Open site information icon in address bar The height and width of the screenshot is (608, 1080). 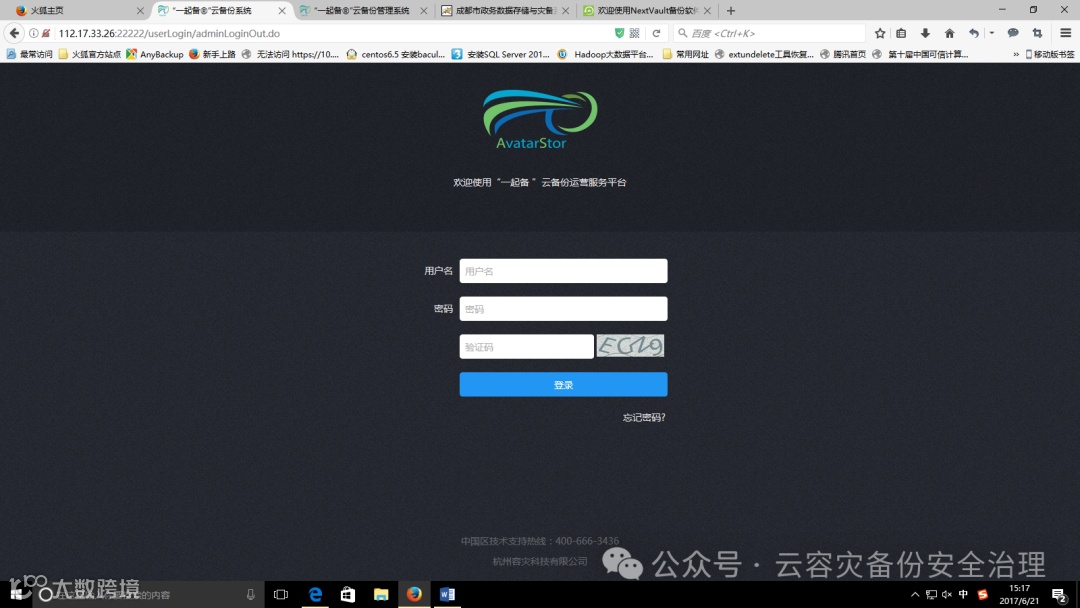coord(33,33)
